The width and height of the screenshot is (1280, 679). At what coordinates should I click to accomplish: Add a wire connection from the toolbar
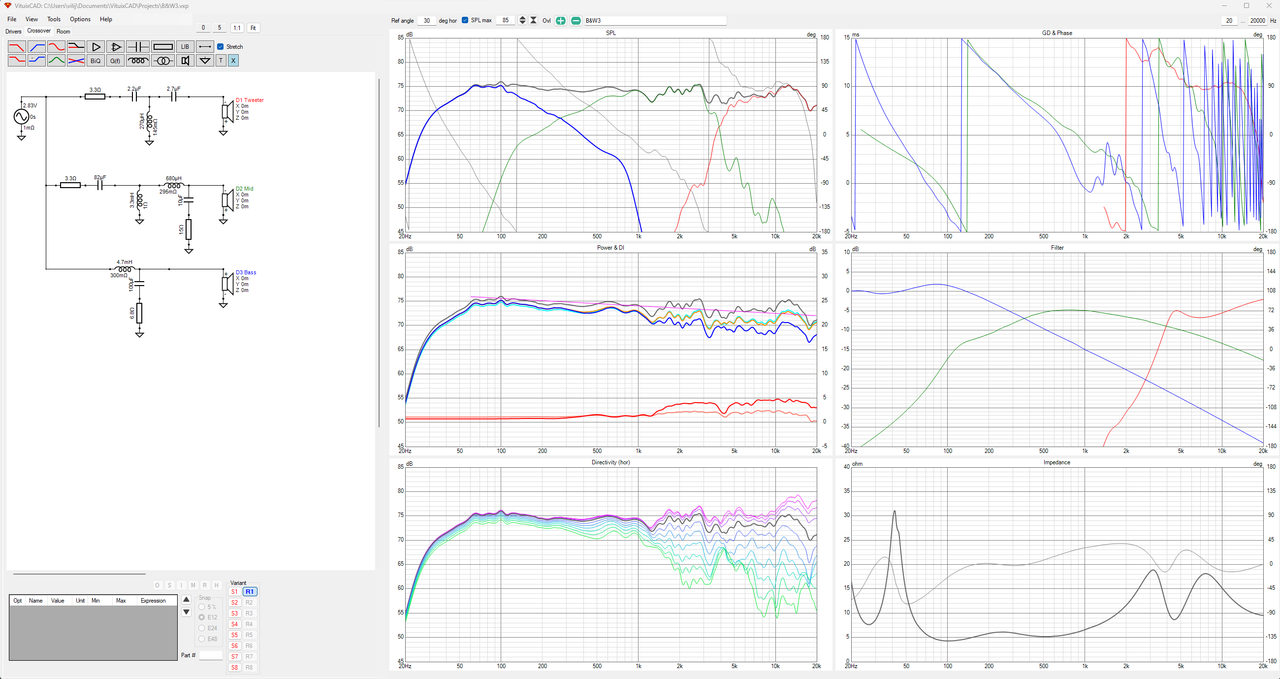coord(205,47)
